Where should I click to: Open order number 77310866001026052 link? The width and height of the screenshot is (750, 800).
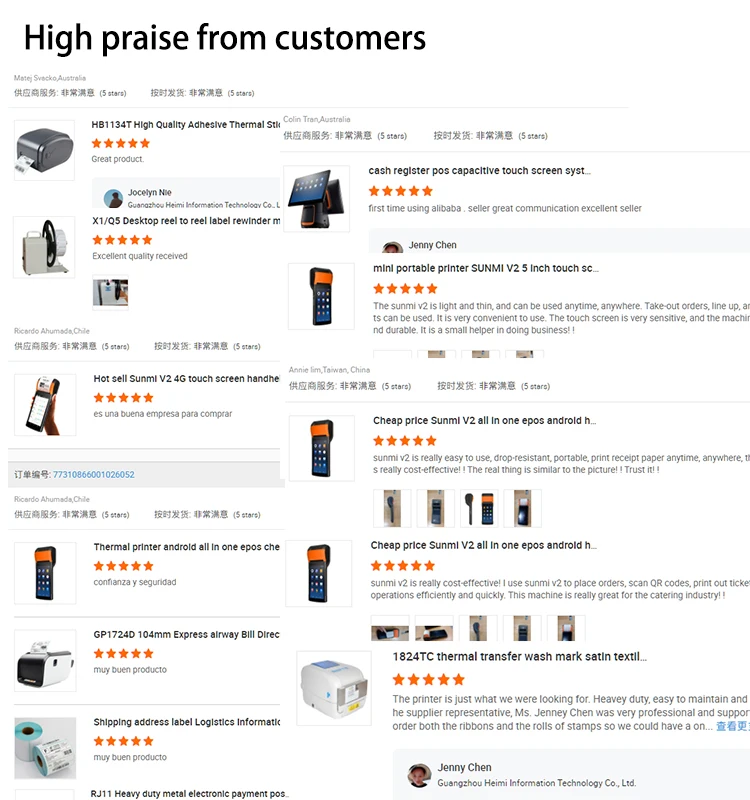93,474
